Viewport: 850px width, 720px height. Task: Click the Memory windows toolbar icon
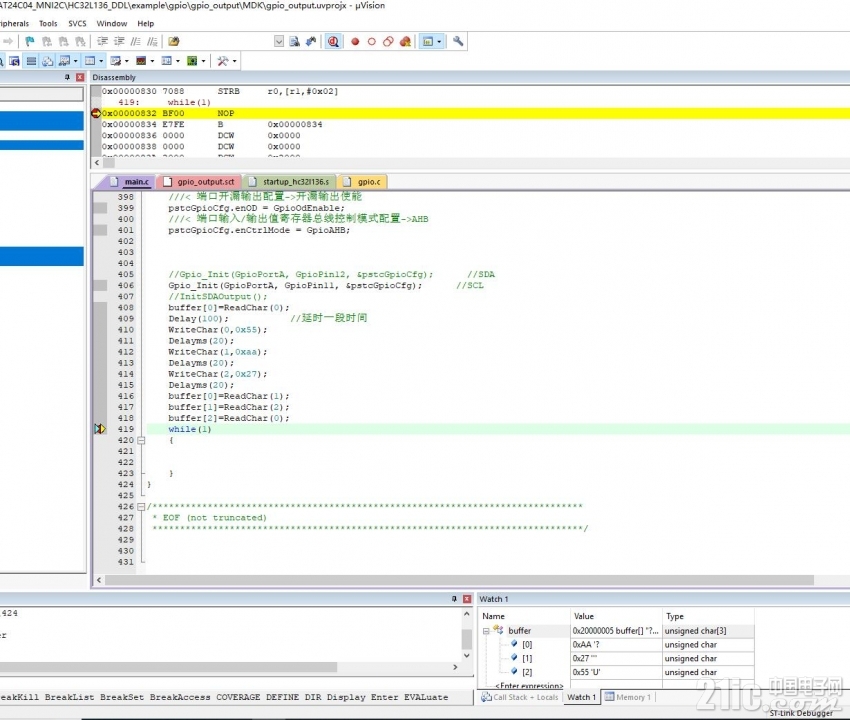tap(90, 61)
